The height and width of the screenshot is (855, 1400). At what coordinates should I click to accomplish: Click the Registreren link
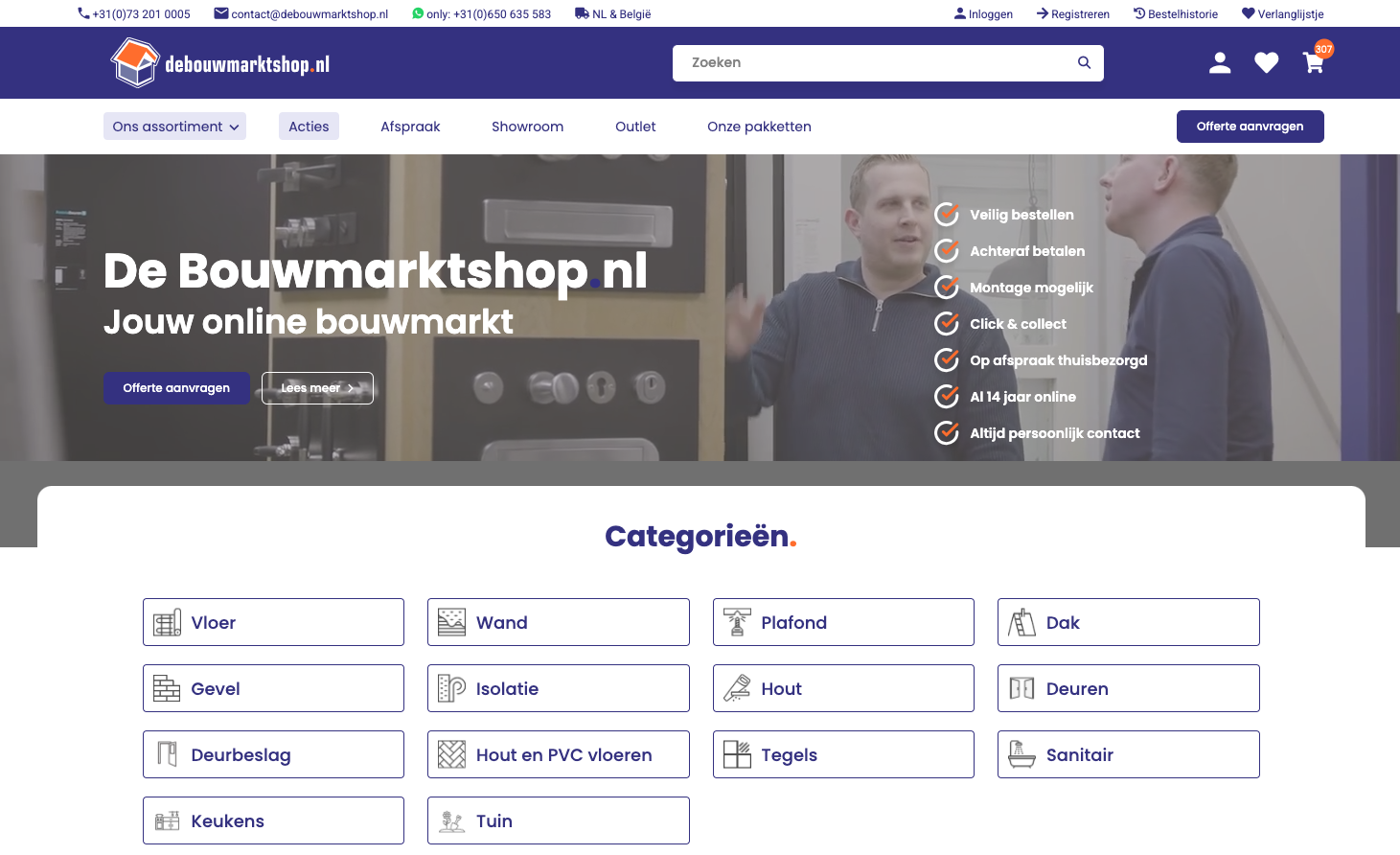1073,14
